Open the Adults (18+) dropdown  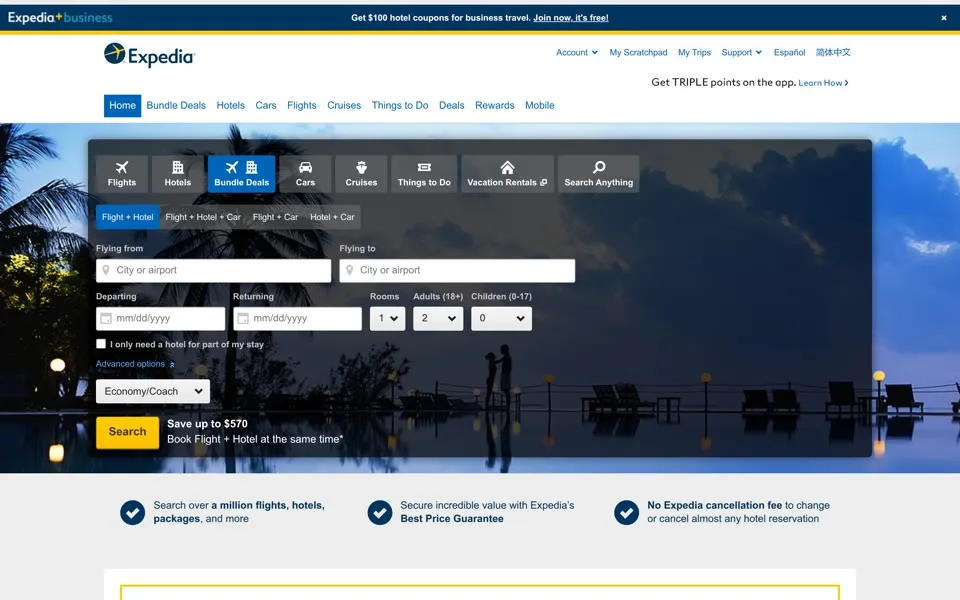point(438,318)
